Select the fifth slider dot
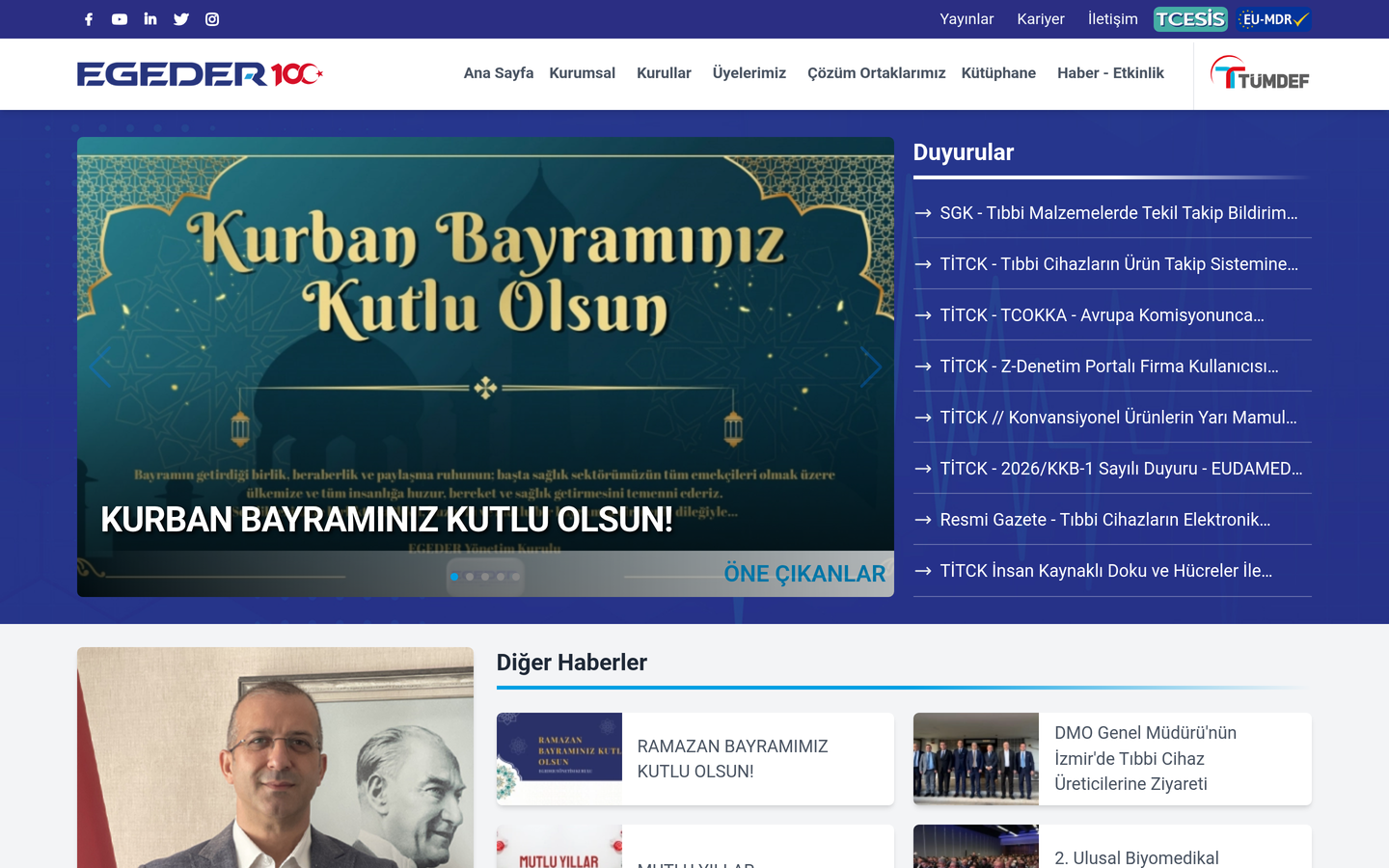1389x868 pixels. coord(516,577)
